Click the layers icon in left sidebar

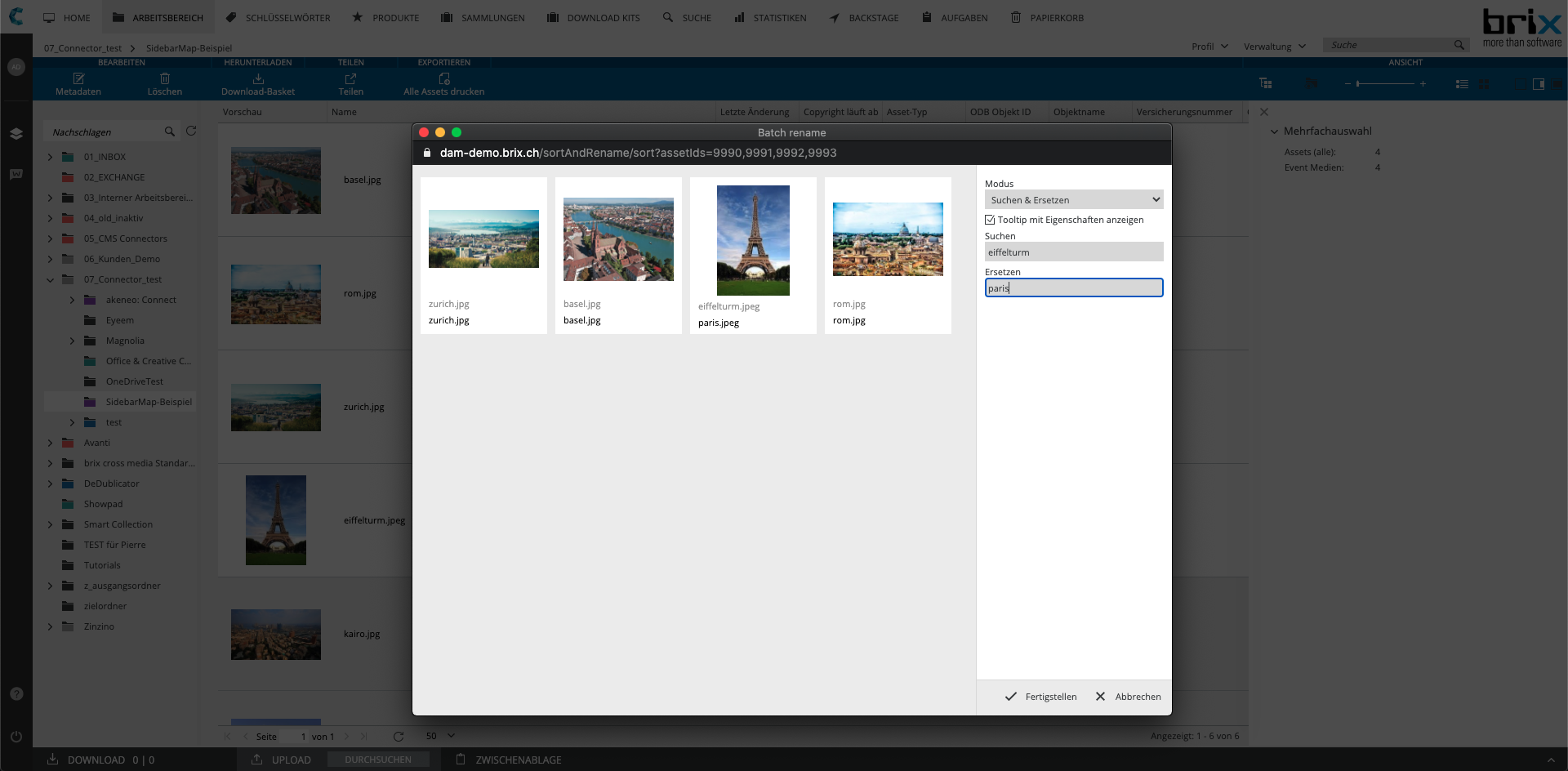click(x=16, y=133)
